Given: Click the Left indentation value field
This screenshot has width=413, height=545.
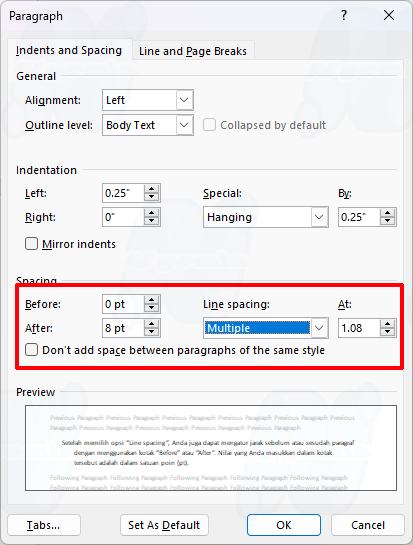Looking at the screenshot, I should [123, 193].
